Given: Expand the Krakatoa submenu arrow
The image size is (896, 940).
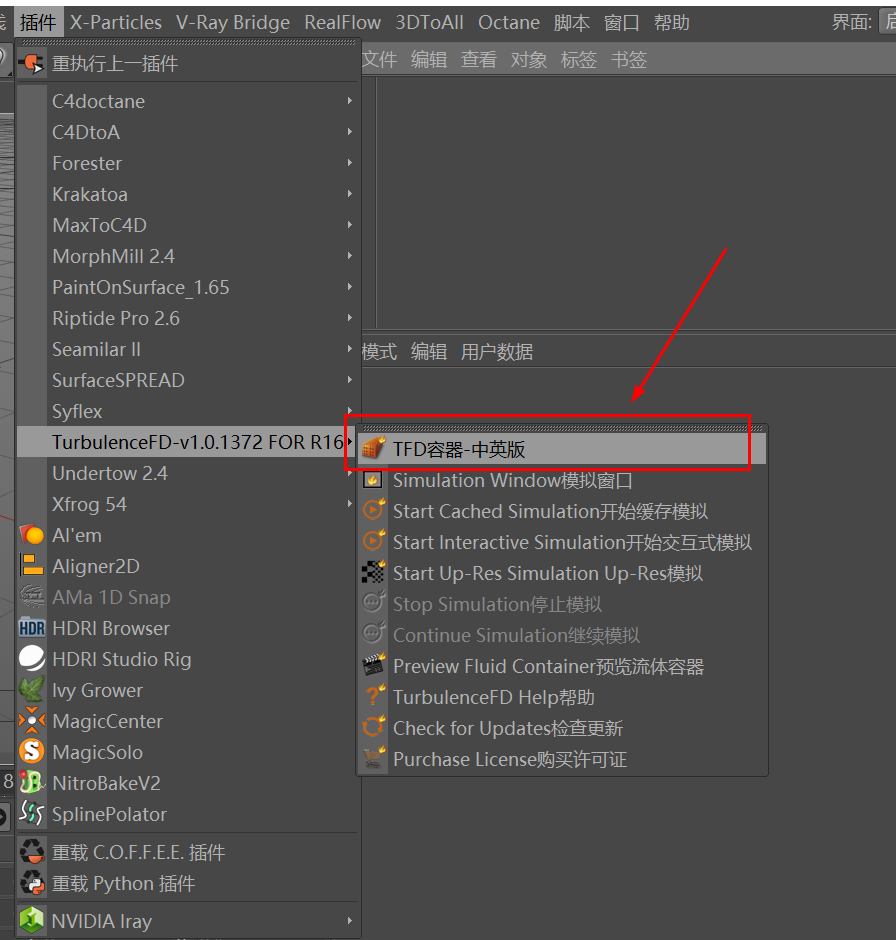Looking at the screenshot, I should (x=349, y=194).
